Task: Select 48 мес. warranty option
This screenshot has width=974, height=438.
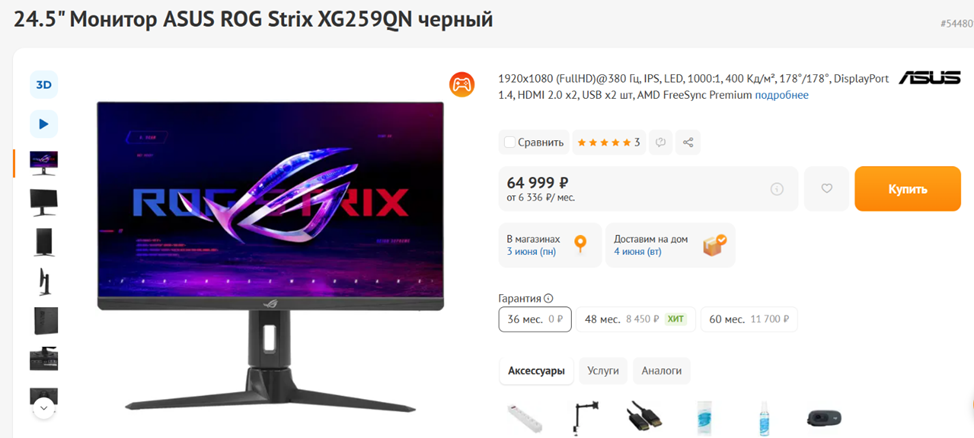Action: [635, 319]
